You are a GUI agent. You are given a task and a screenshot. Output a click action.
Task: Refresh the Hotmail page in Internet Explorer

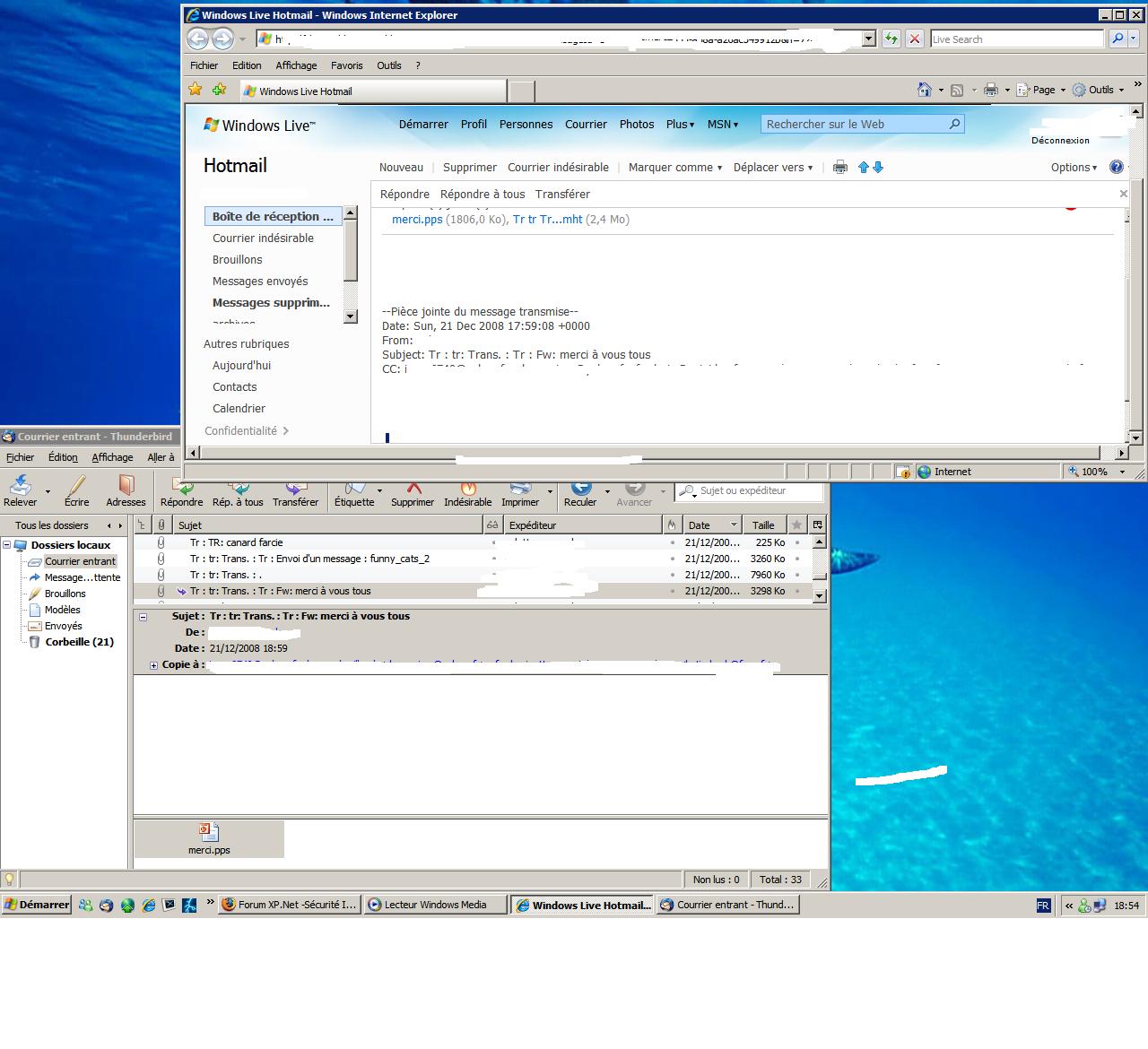(891, 39)
